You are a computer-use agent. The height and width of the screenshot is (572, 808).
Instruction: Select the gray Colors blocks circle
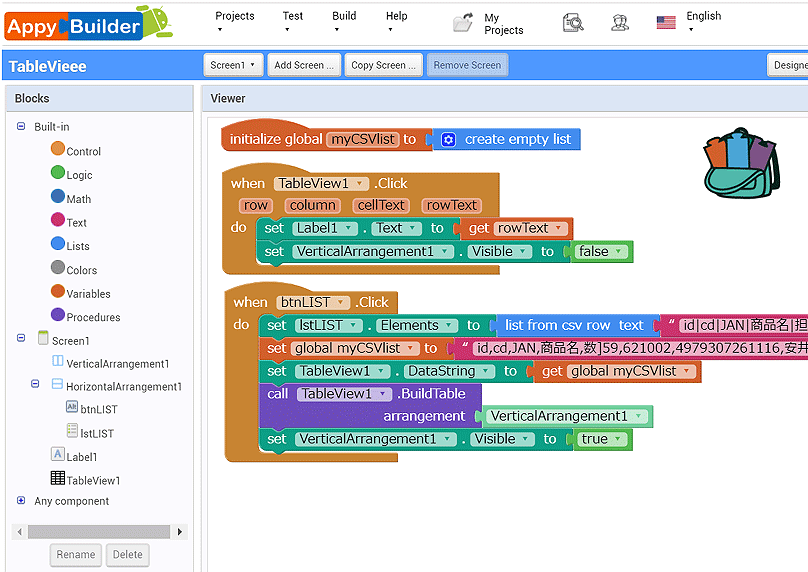pyautogui.click(x=58, y=267)
